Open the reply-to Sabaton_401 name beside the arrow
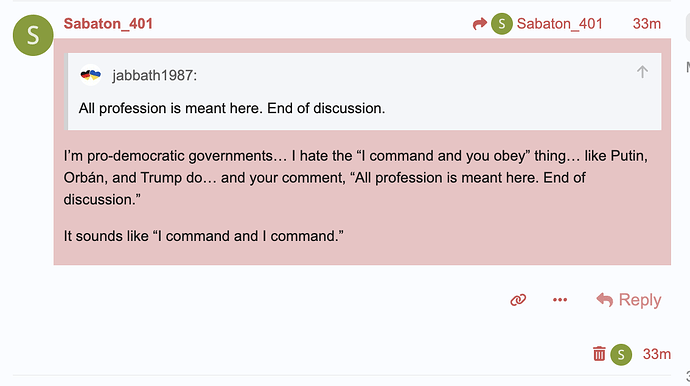Viewport: 690px width, 386px height. click(559, 24)
